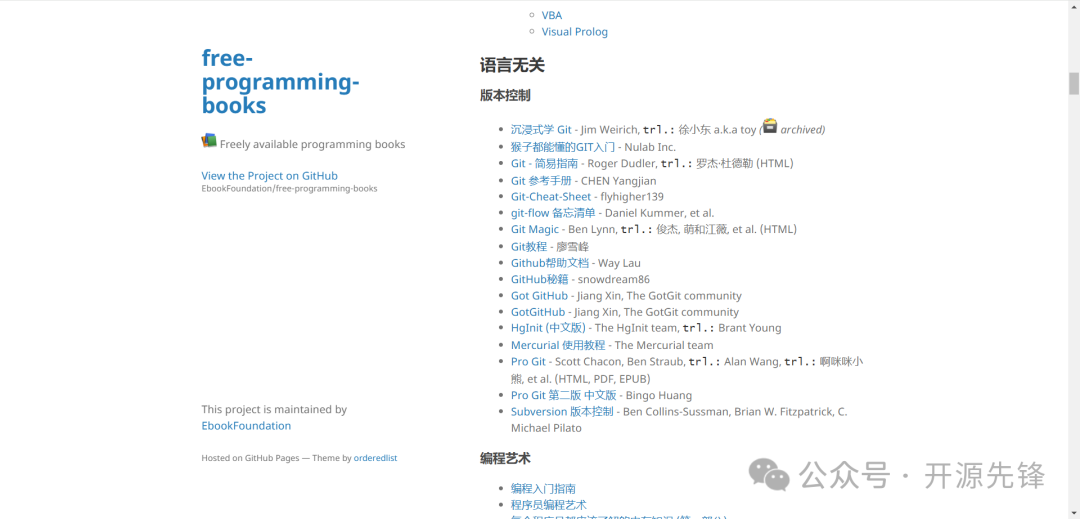Open 沉浸式学 Git book link

541,129
